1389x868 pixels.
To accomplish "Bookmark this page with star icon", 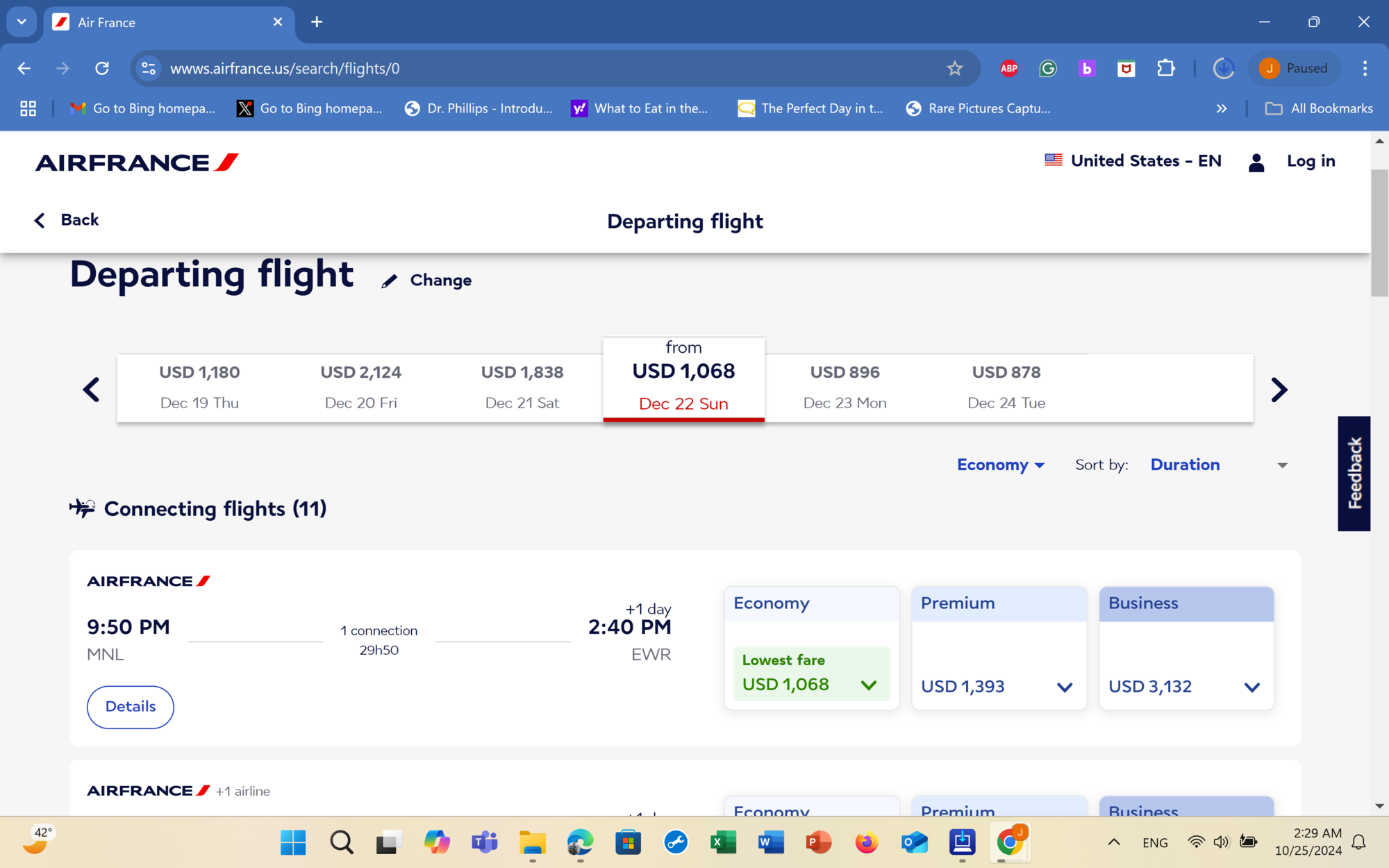I will click(x=954, y=68).
